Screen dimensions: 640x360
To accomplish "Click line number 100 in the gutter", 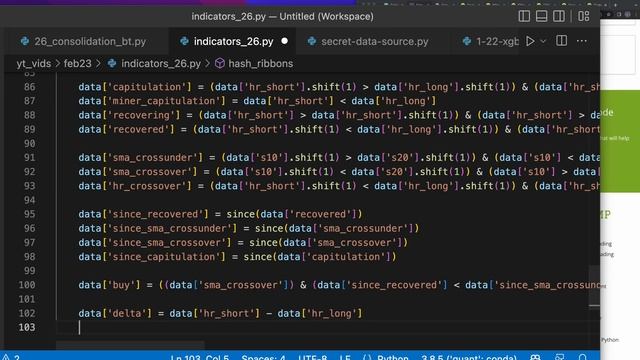I will [27, 285].
